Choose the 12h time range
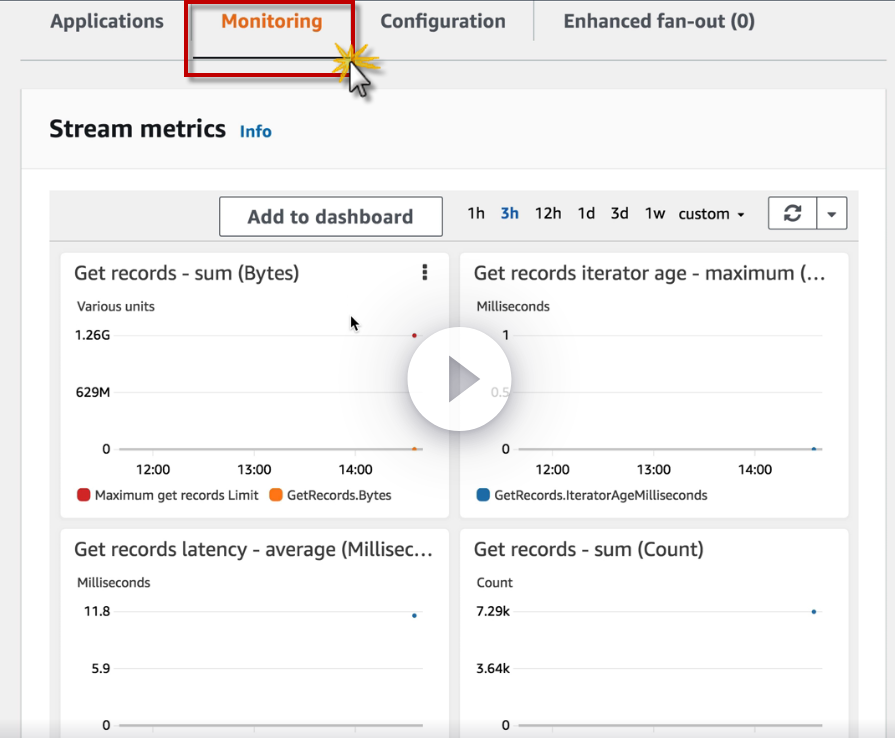The image size is (895, 738). coord(548,213)
